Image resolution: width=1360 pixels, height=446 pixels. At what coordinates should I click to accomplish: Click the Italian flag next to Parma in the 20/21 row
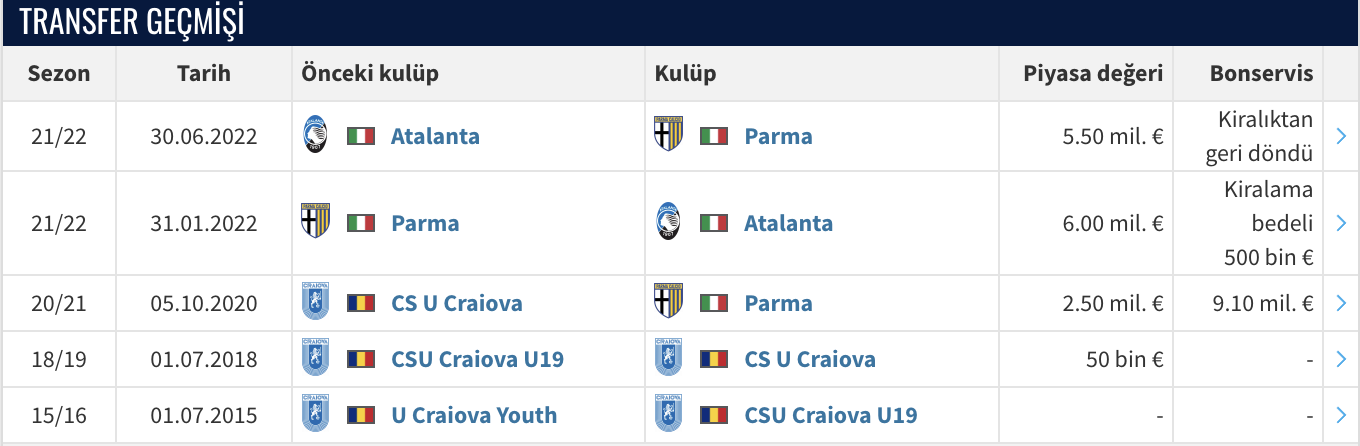coord(714,302)
